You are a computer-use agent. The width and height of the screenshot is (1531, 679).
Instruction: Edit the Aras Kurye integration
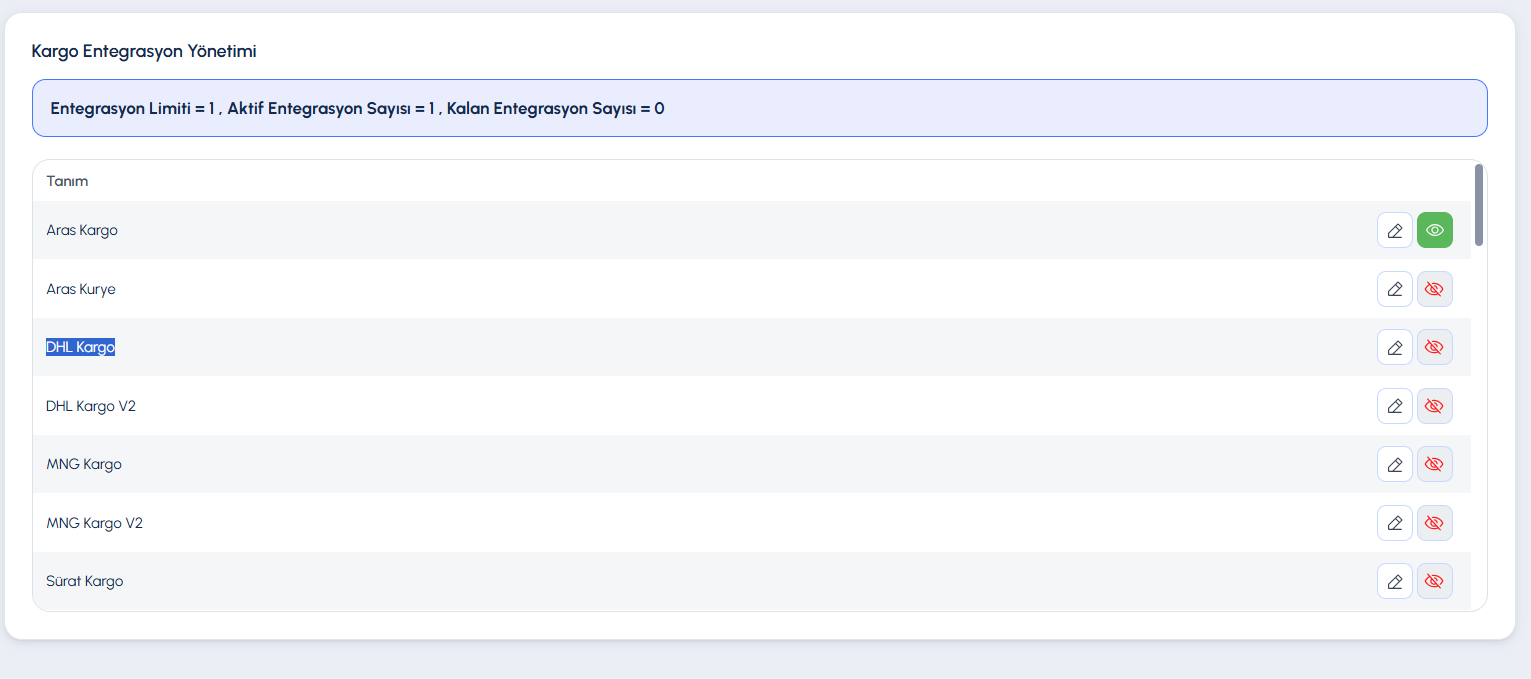click(1395, 289)
